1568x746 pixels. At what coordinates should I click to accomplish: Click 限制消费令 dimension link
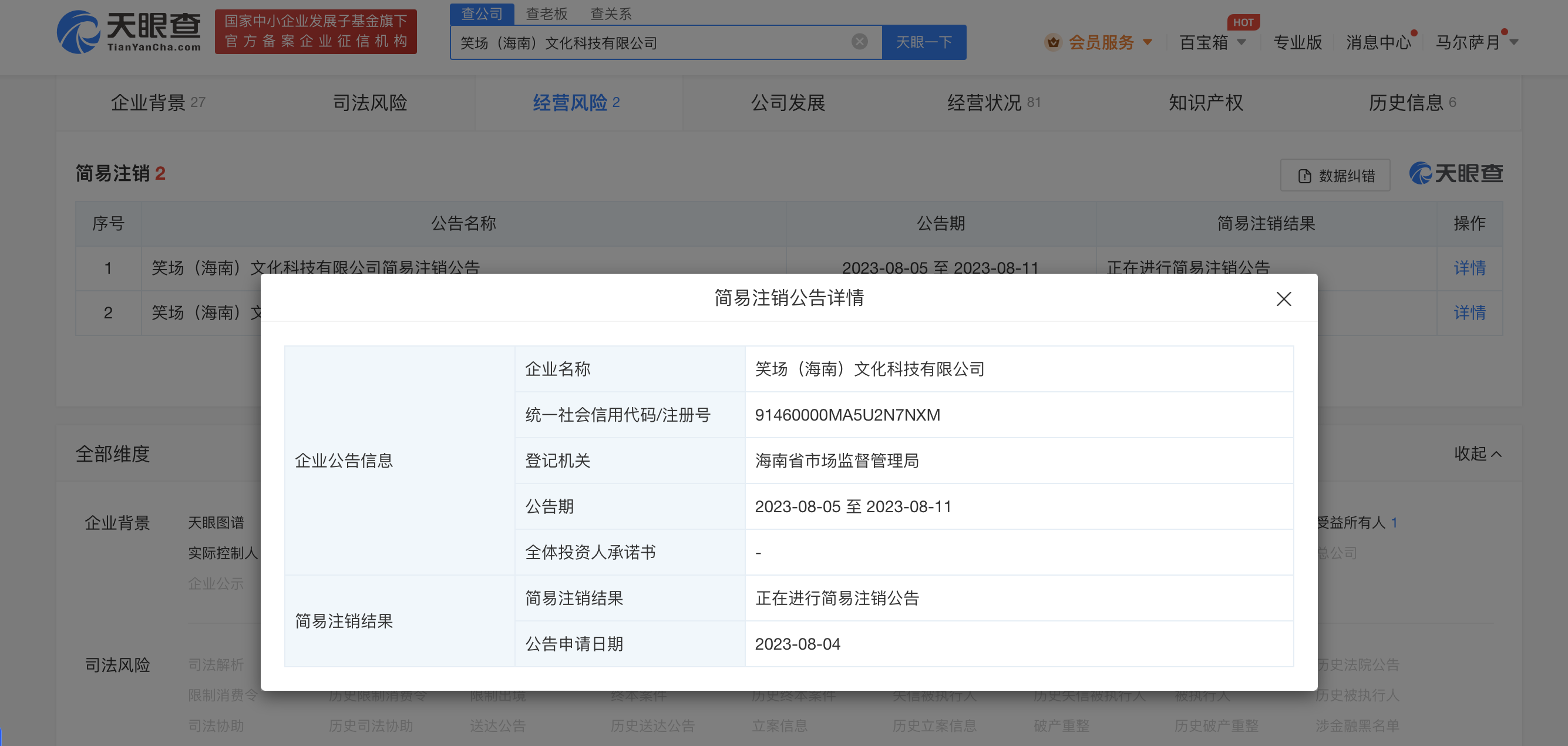point(223,695)
